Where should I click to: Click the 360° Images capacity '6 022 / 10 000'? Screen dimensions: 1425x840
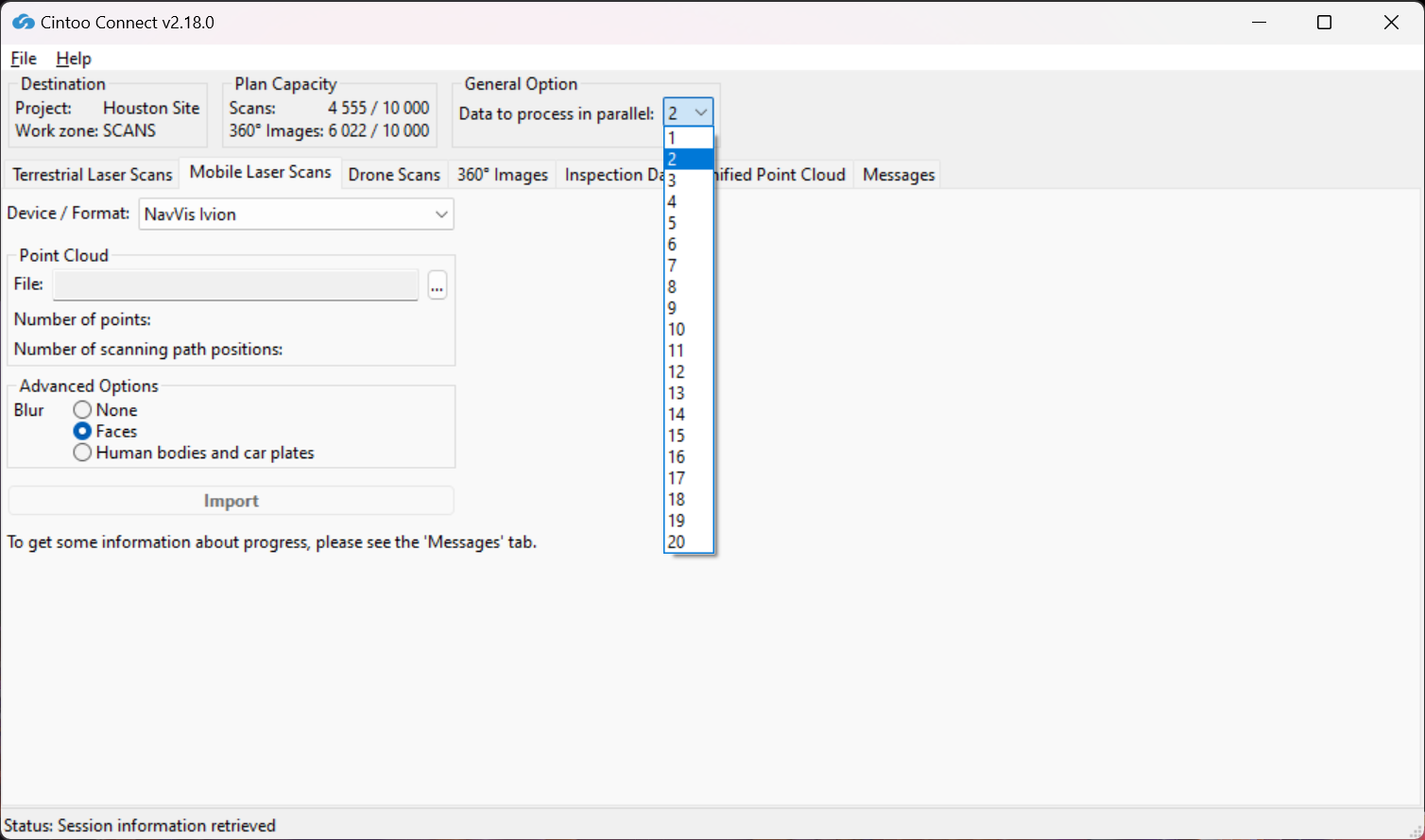click(x=379, y=130)
